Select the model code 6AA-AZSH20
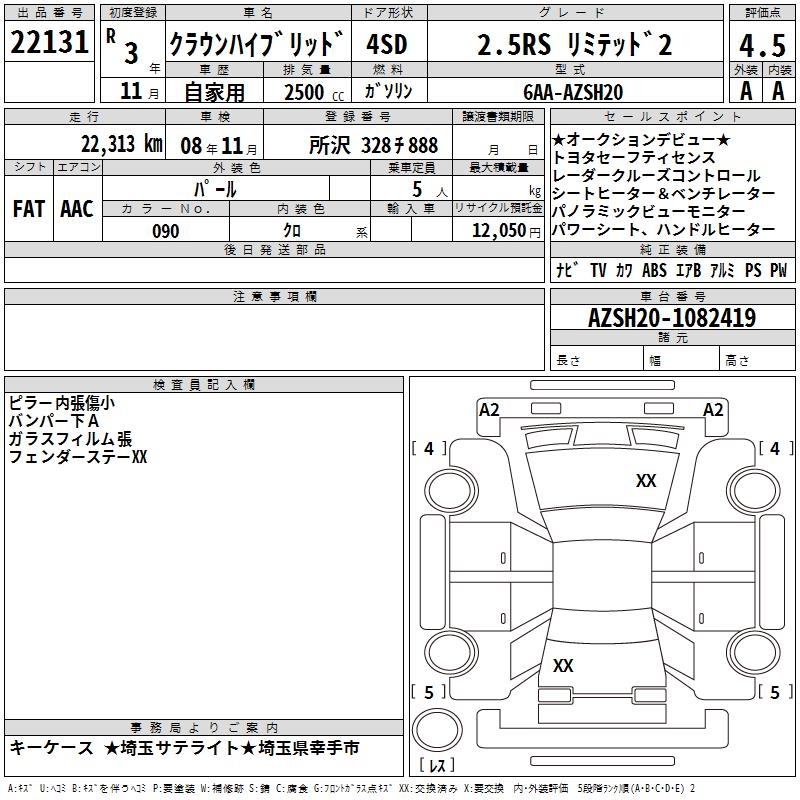The image size is (800, 800). [573, 91]
